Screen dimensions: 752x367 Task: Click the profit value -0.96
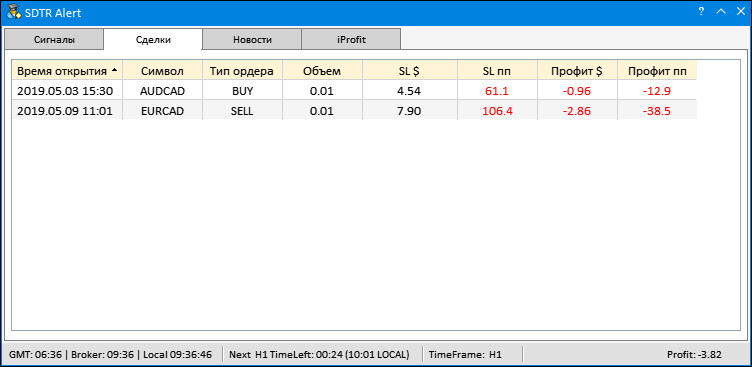(x=577, y=91)
